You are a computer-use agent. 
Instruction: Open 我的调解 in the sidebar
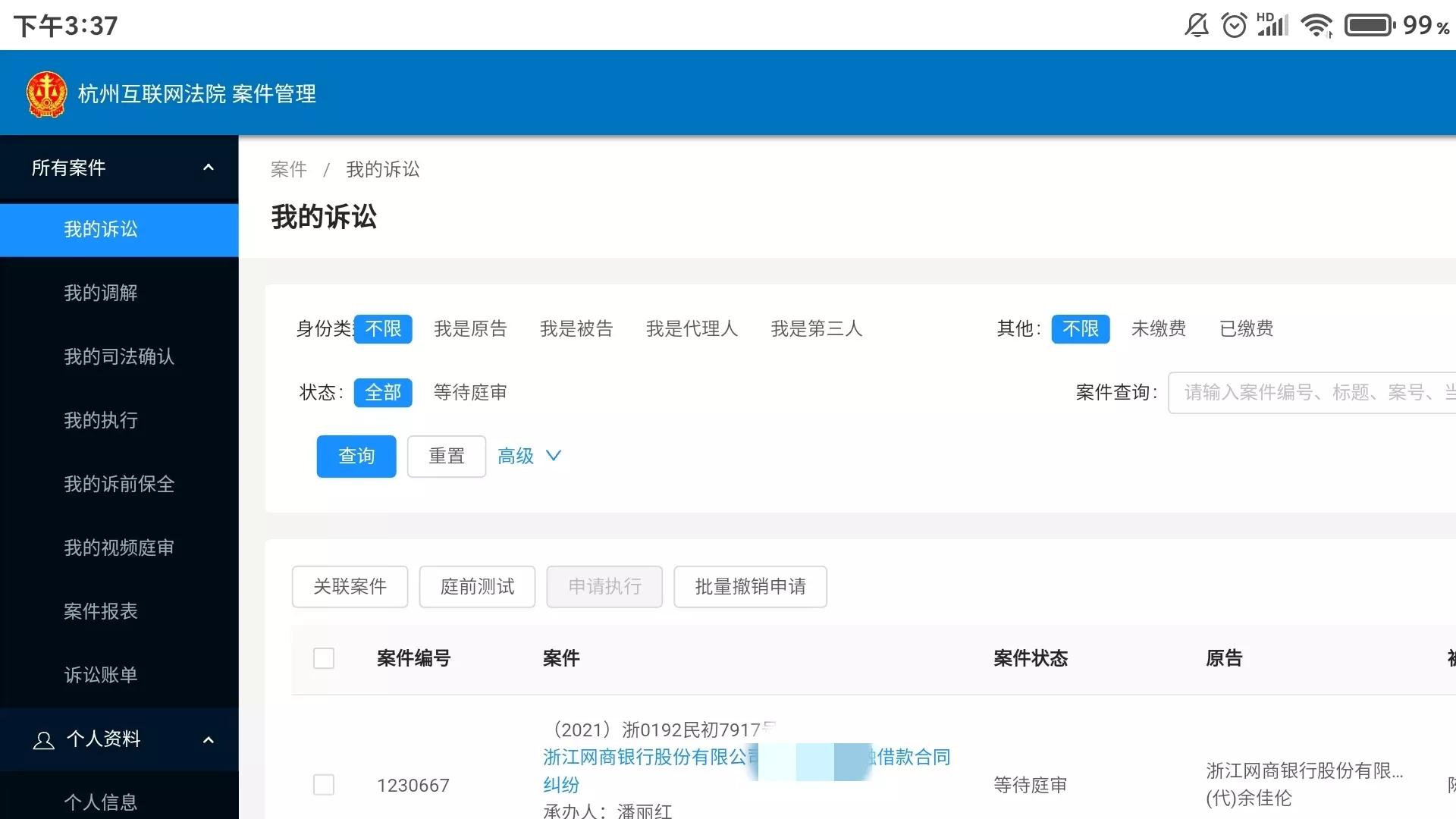[101, 293]
